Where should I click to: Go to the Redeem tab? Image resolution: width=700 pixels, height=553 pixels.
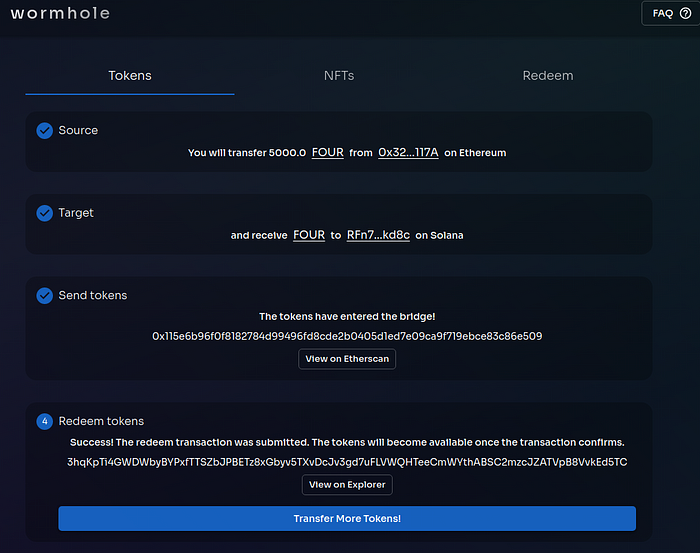coord(548,76)
